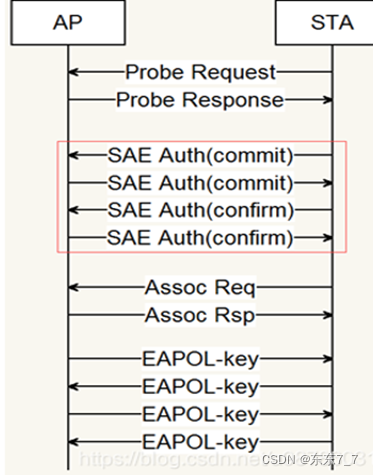Click the arrowhead of the last EAPOL-key arrow
Screen dimensions: 373x475
point(73,442)
